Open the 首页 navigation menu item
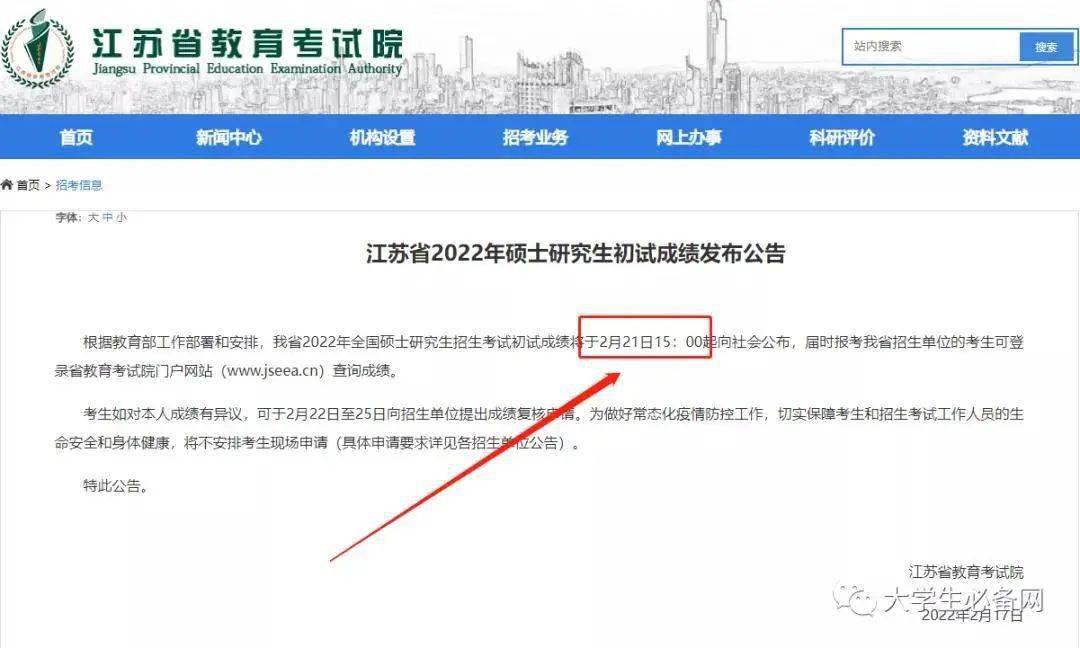1080x648 pixels. click(76, 138)
